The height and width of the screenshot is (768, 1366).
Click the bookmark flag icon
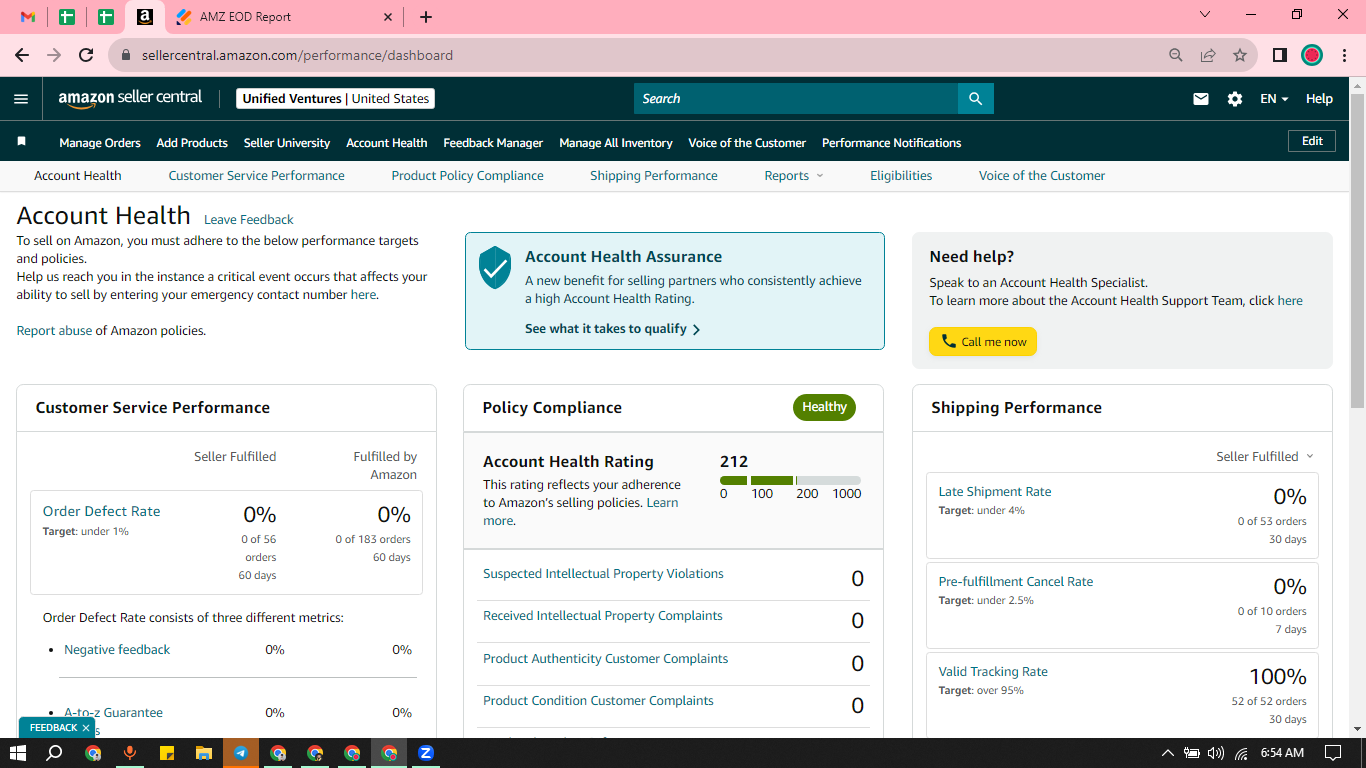[x=21, y=142]
